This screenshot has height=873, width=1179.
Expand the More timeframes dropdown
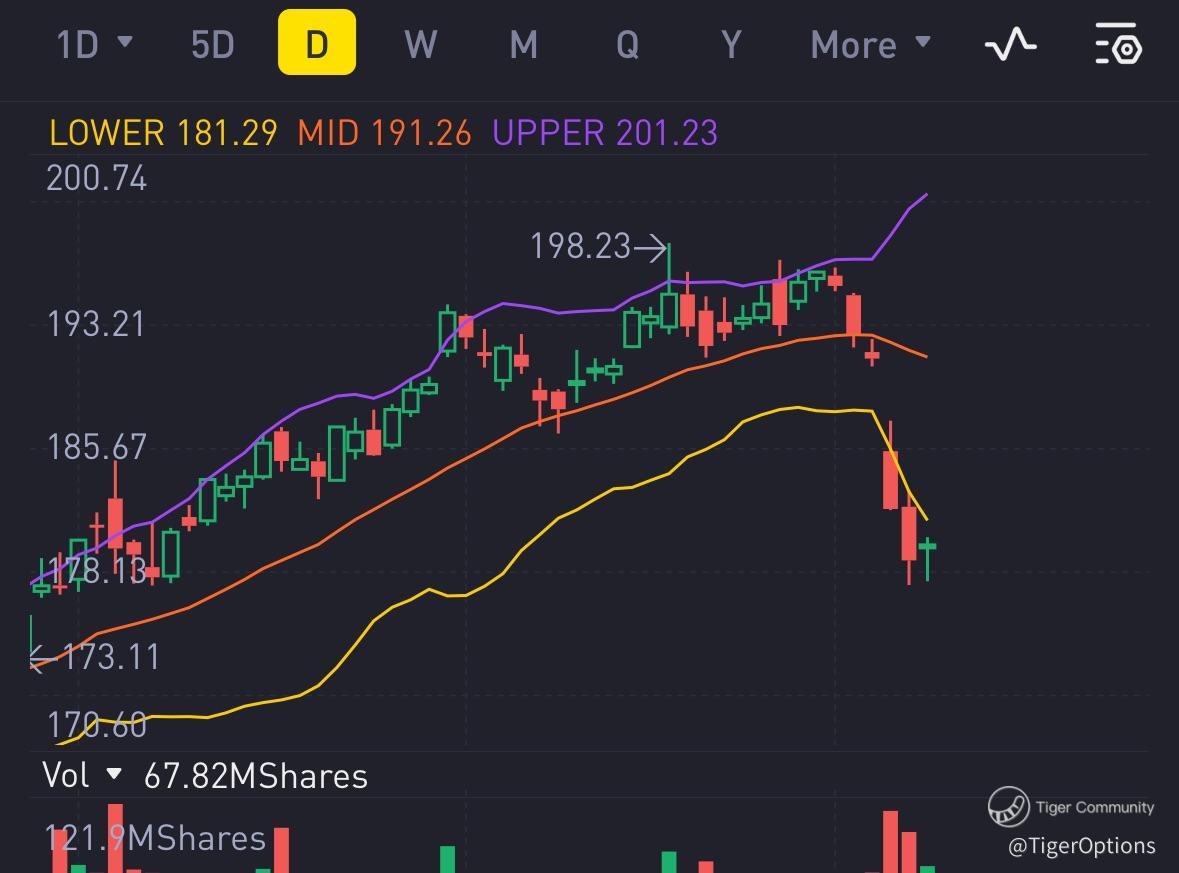coord(871,44)
